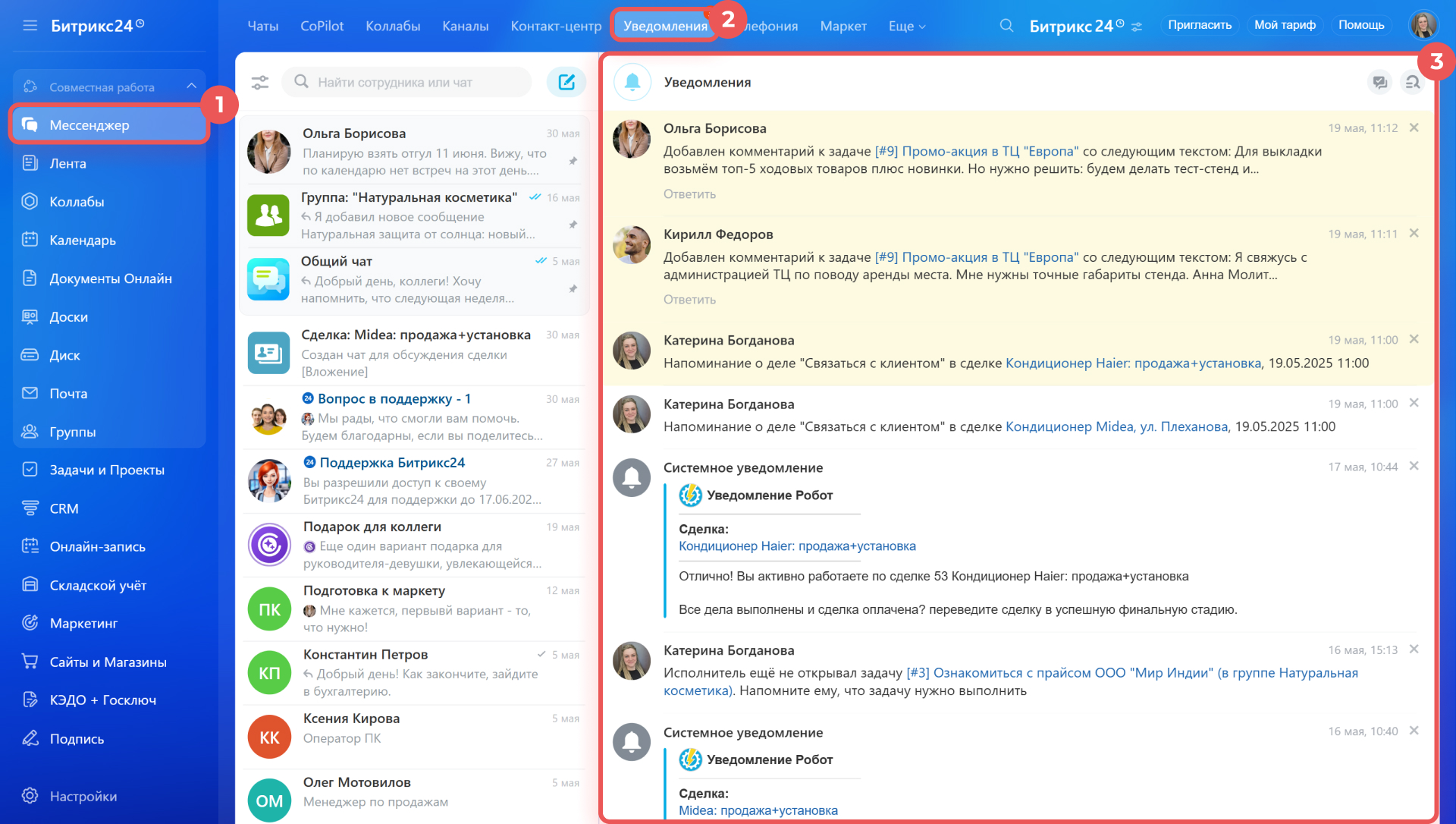The width and height of the screenshot is (1456, 824).
Task: Open Задачи и Проекты section
Action: tap(109, 470)
